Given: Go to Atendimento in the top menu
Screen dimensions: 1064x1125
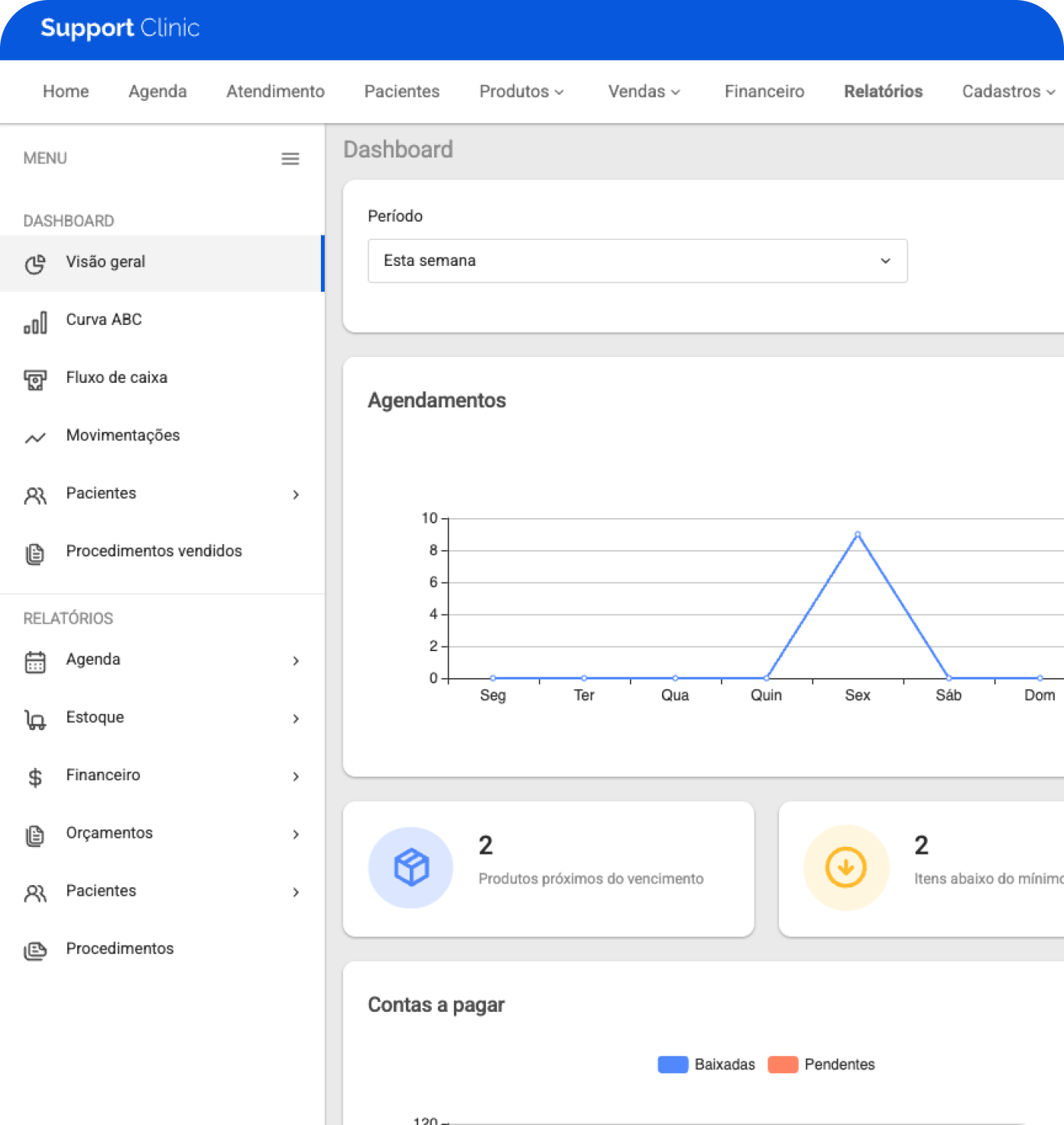Looking at the screenshot, I should point(275,92).
